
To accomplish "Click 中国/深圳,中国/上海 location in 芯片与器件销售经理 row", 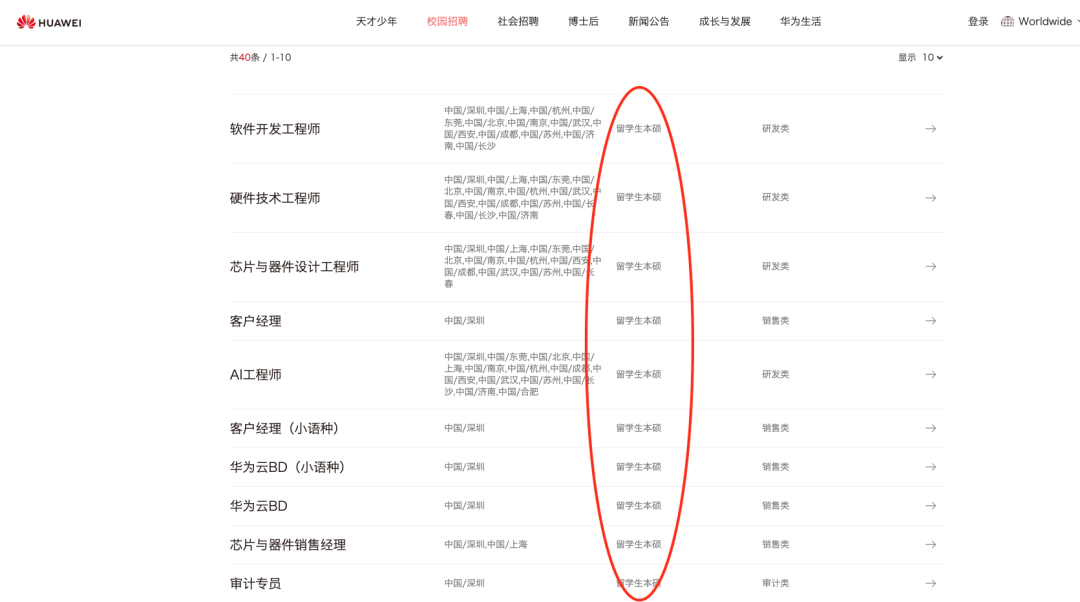I will pos(486,545).
